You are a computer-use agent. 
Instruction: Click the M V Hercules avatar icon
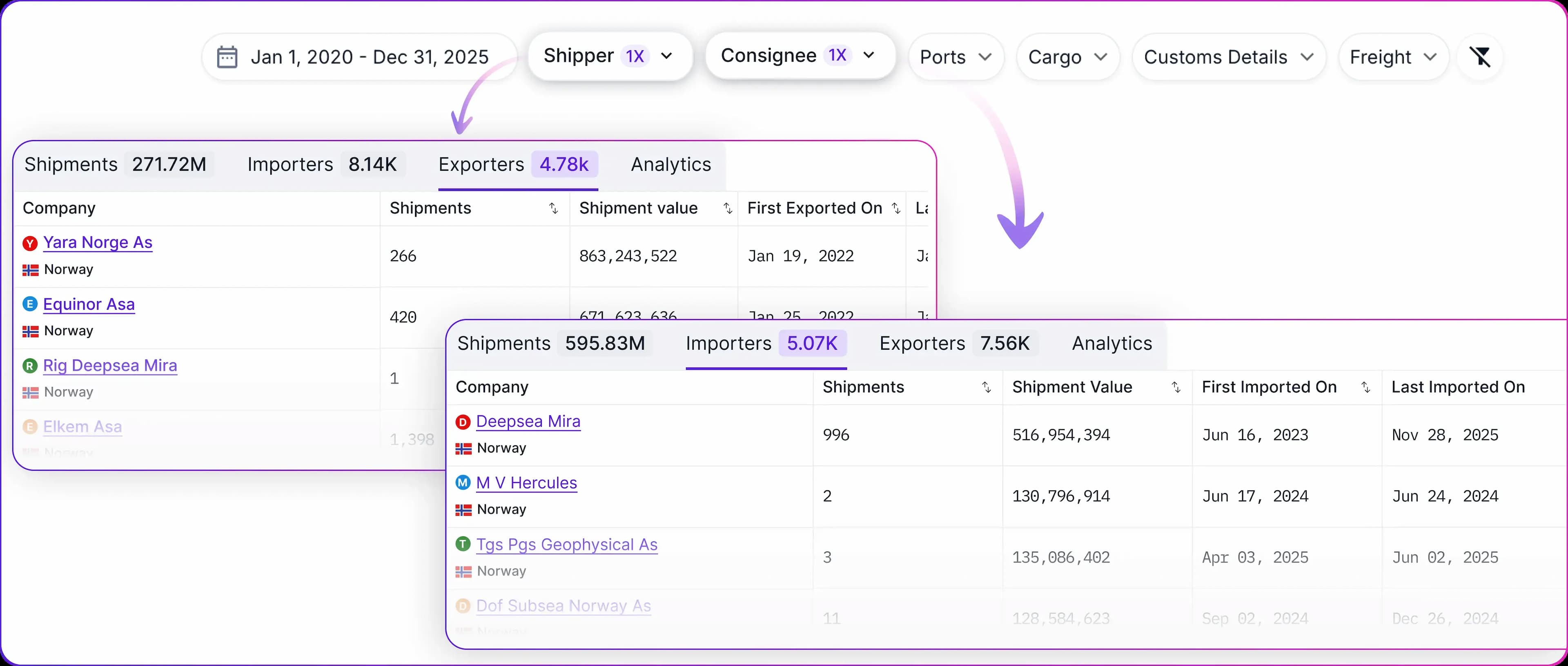pos(463,483)
